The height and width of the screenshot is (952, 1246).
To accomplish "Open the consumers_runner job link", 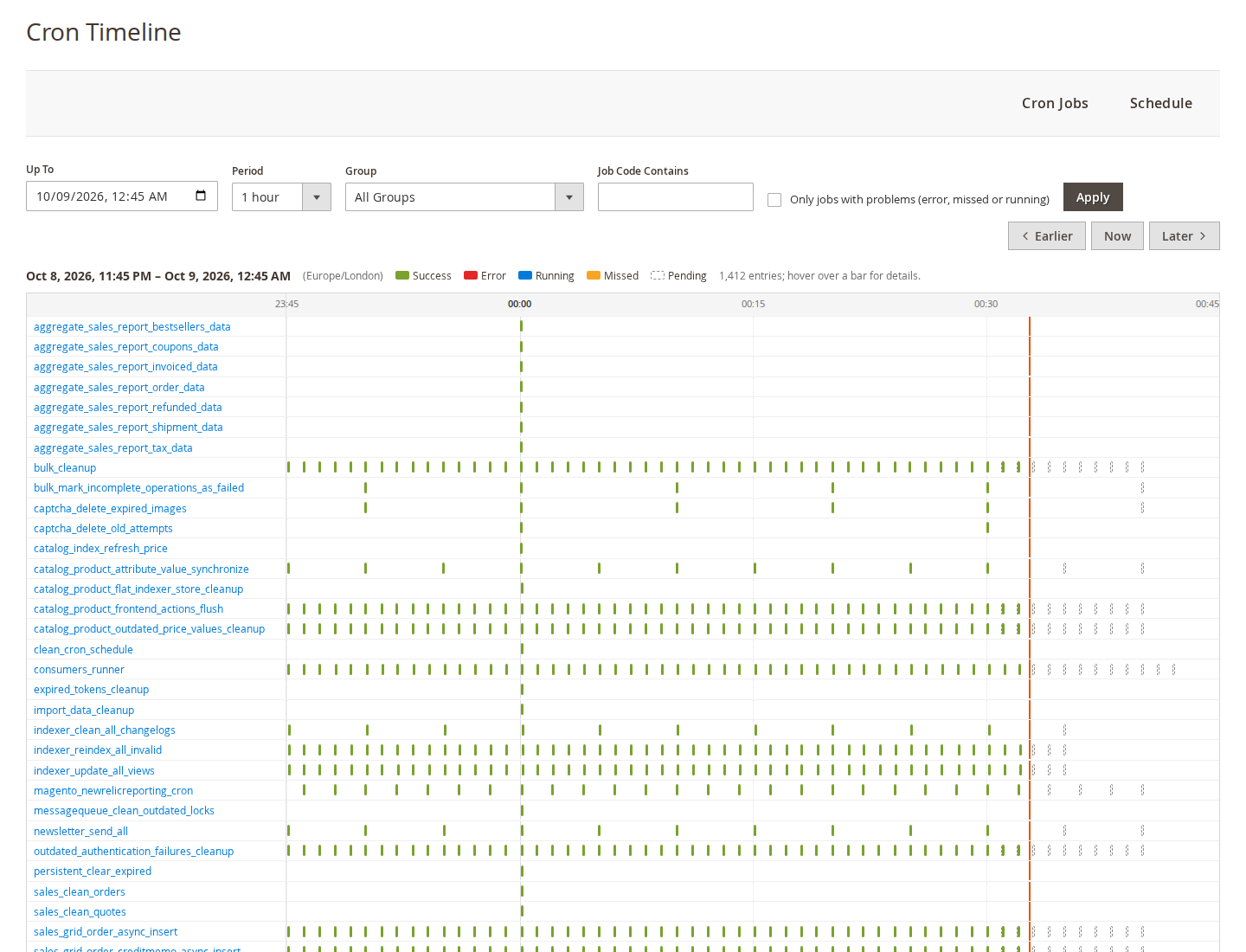I will [x=79, y=669].
